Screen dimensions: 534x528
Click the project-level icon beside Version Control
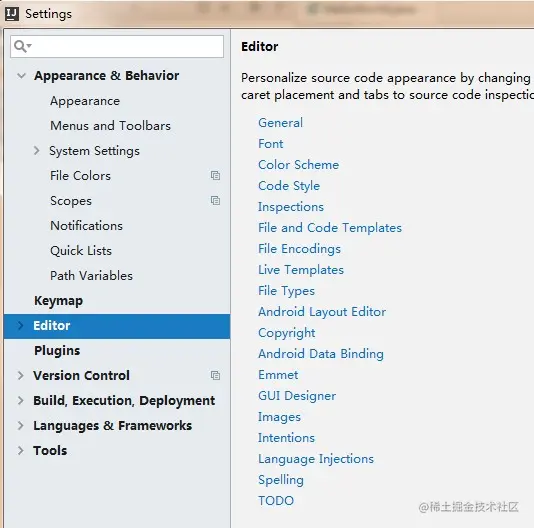(x=215, y=375)
